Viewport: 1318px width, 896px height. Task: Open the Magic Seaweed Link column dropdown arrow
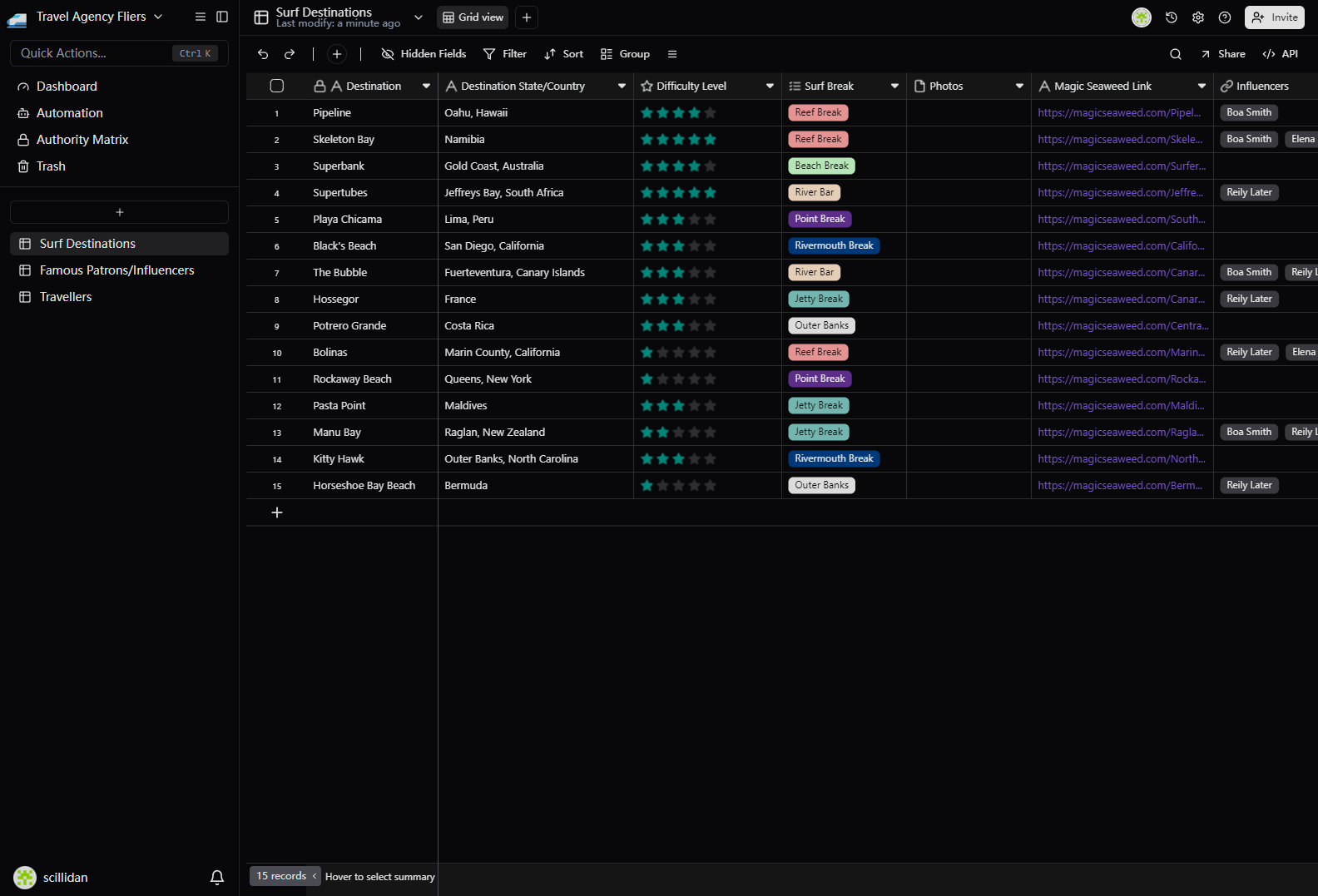coord(1202,87)
